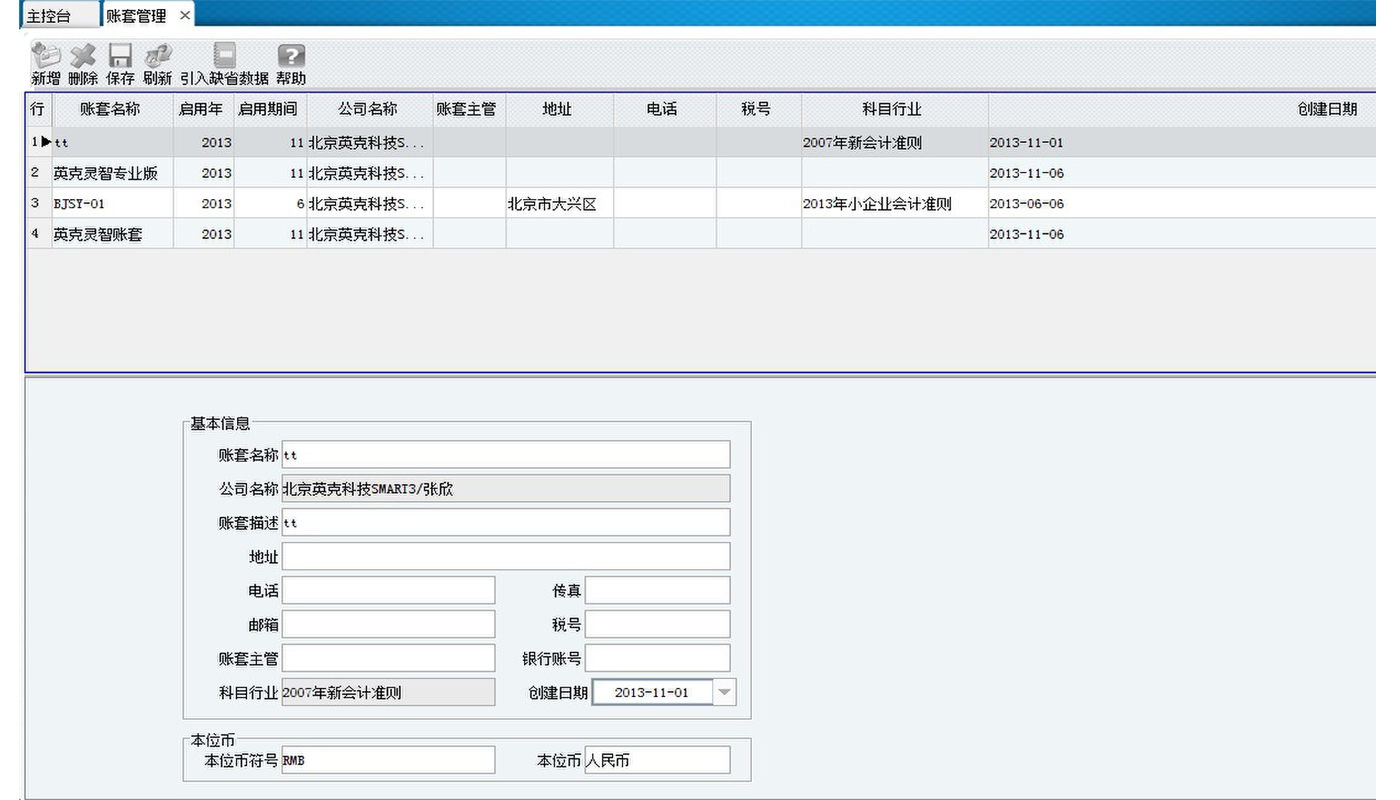Image resolution: width=1400 pixels, height=800 pixels.
Task: Select the BJSY-01 row
Action: 700,204
